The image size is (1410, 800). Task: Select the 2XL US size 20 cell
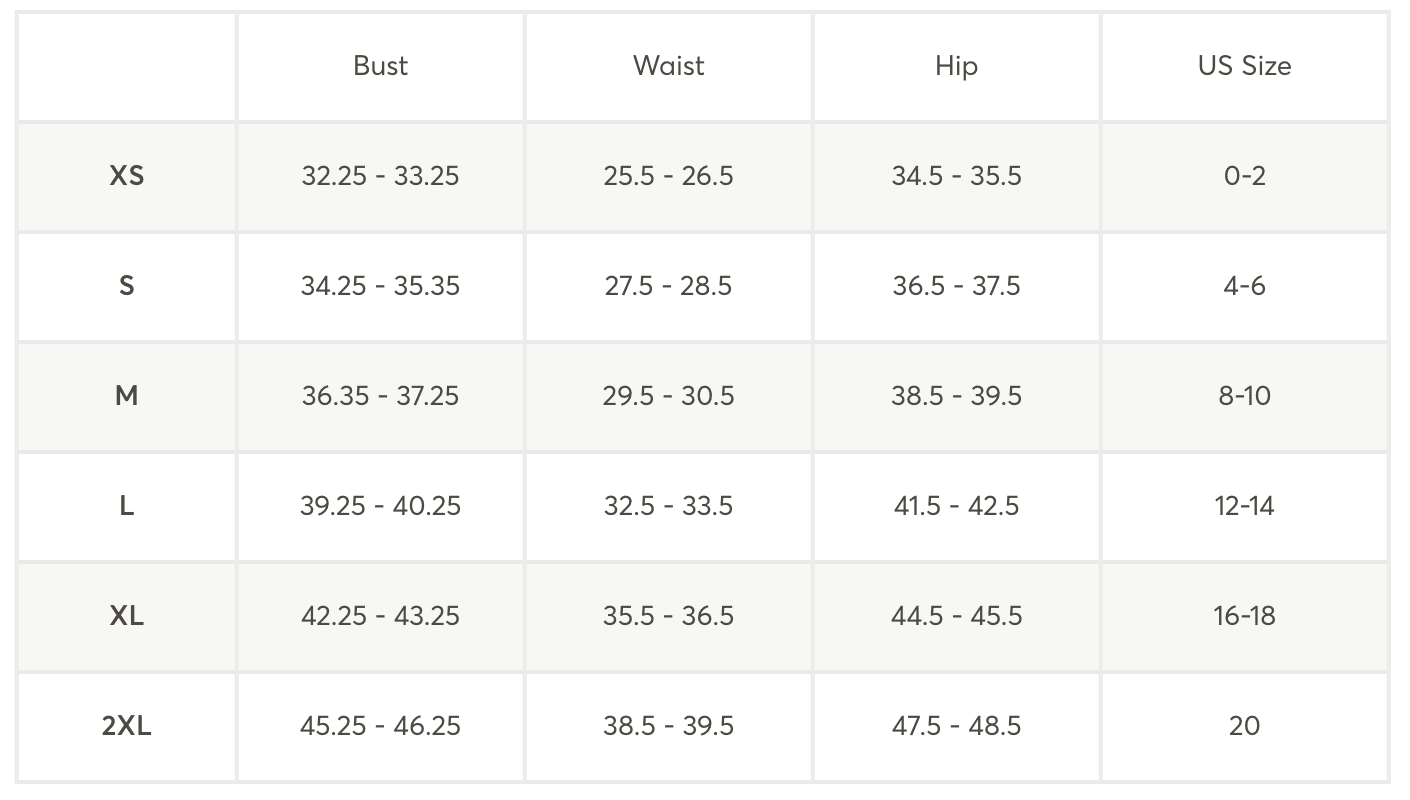tap(1244, 726)
